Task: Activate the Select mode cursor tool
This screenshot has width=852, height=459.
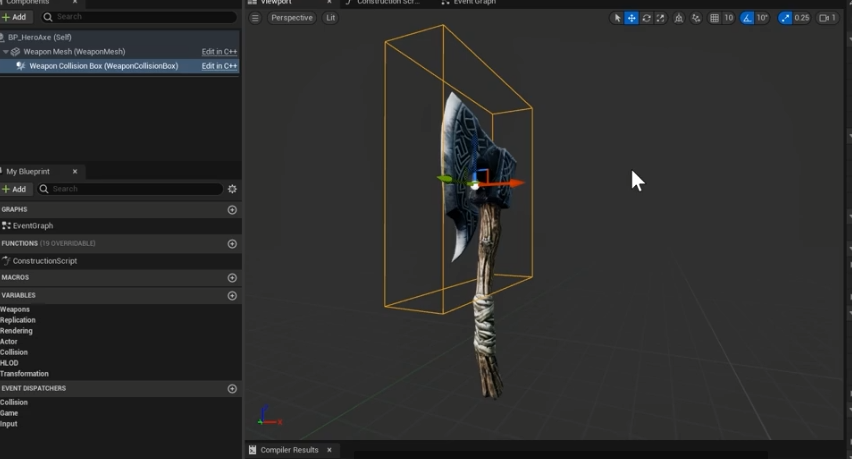Action: tap(617, 18)
